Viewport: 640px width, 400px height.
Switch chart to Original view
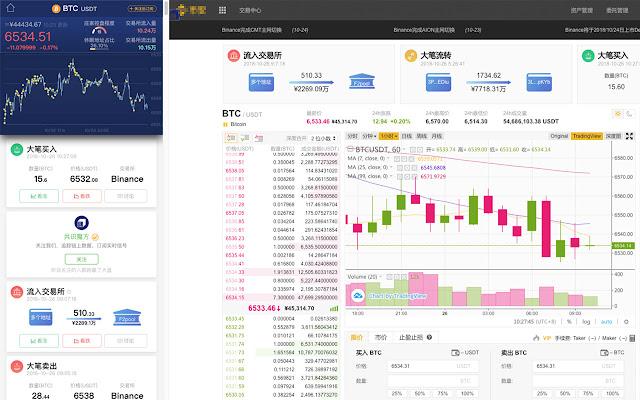coord(559,136)
